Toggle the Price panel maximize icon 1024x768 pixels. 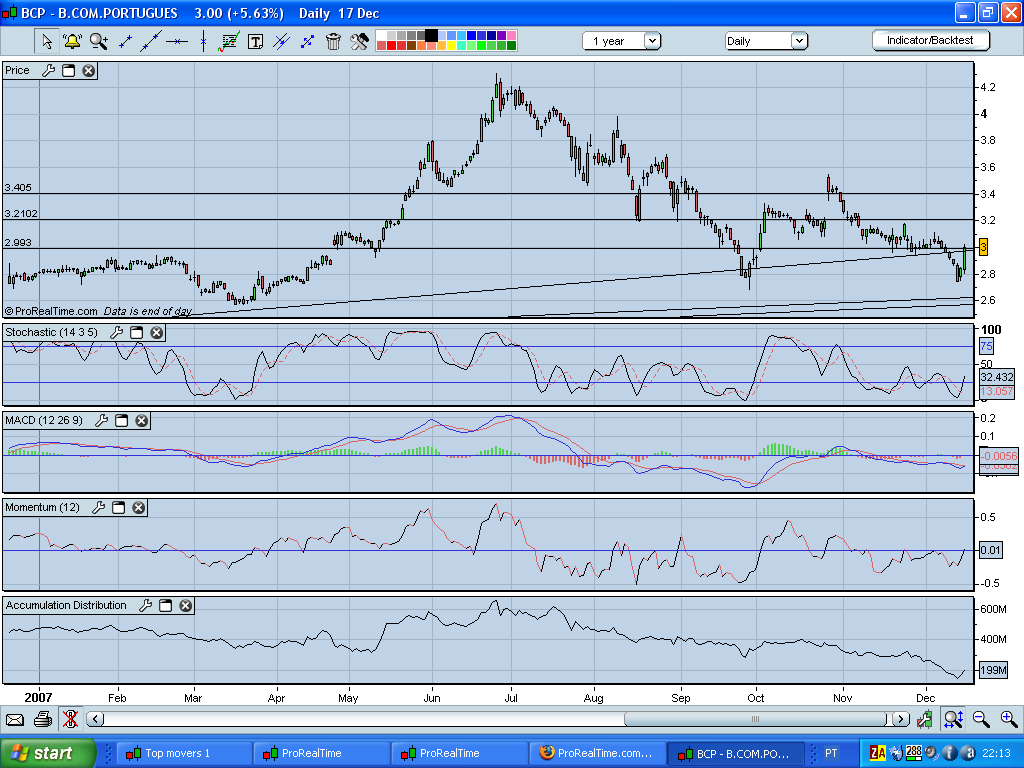coord(69,71)
